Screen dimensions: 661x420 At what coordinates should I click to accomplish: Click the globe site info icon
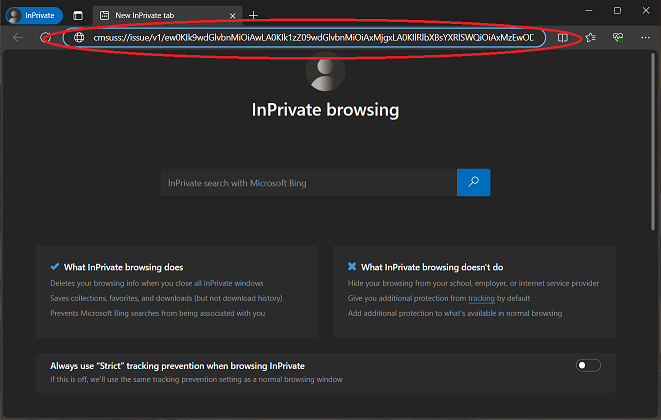point(79,38)
